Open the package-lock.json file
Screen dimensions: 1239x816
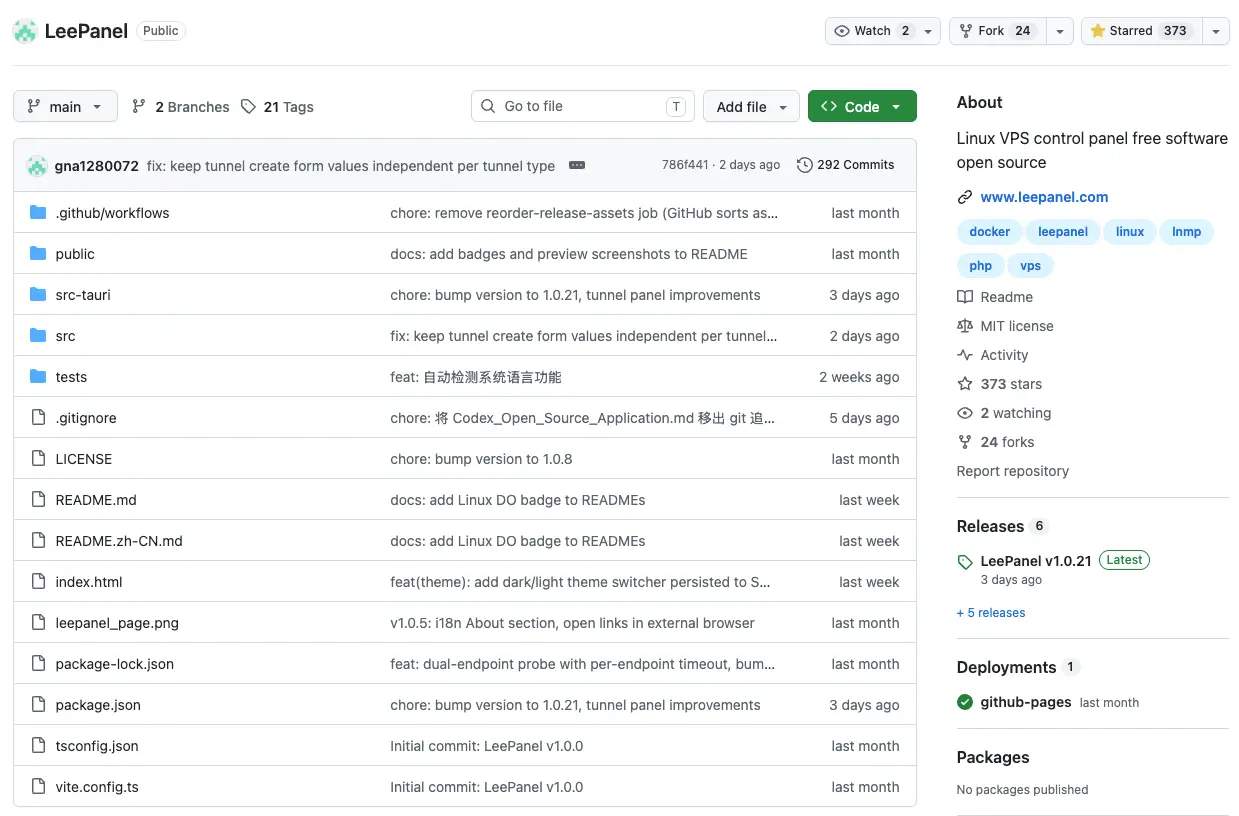[115, 664]
